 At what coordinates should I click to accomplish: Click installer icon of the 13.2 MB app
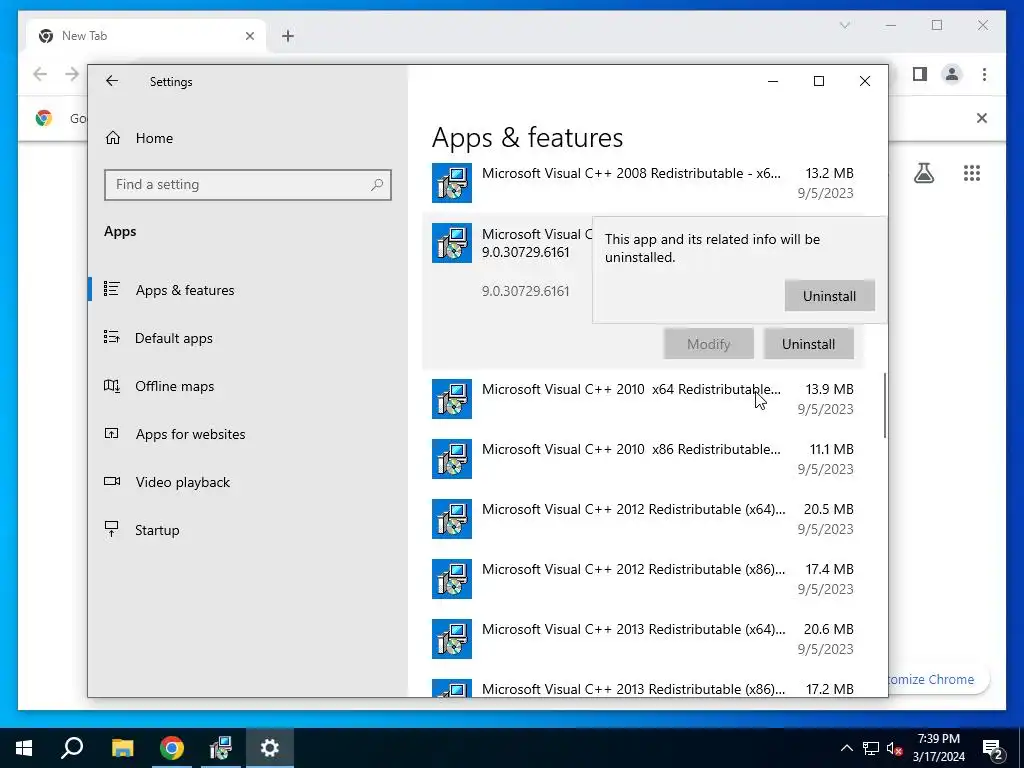tap(452, 183)
